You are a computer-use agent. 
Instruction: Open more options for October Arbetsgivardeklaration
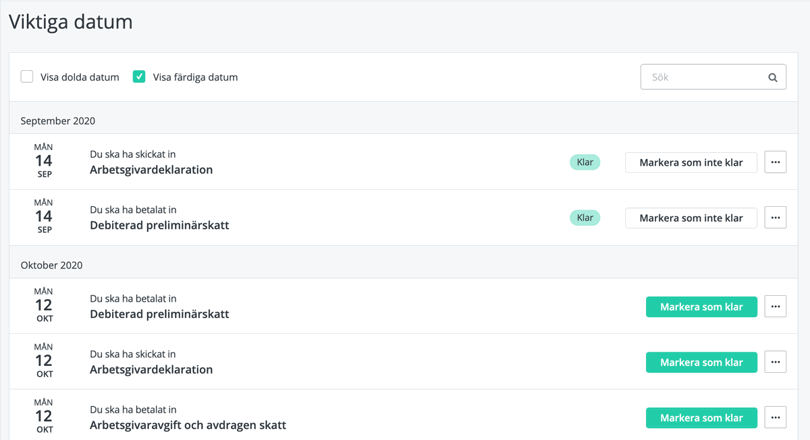(x=775, y=362)
